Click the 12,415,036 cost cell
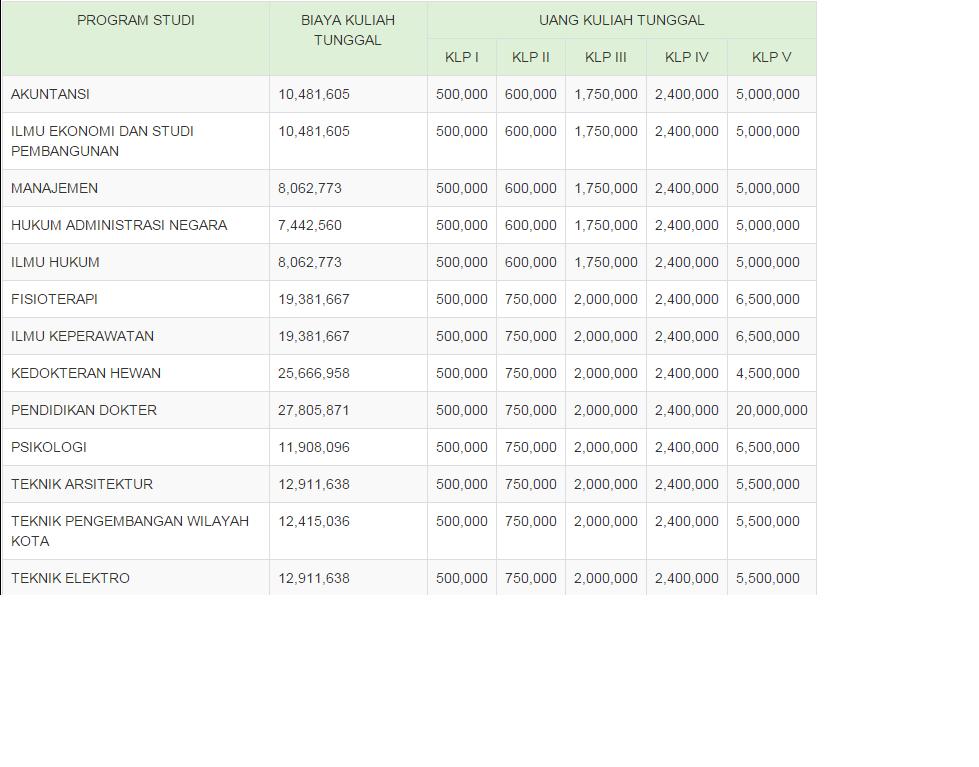Image resolution: width=979 pixels, height=767 pixels. tap(314, 521)
